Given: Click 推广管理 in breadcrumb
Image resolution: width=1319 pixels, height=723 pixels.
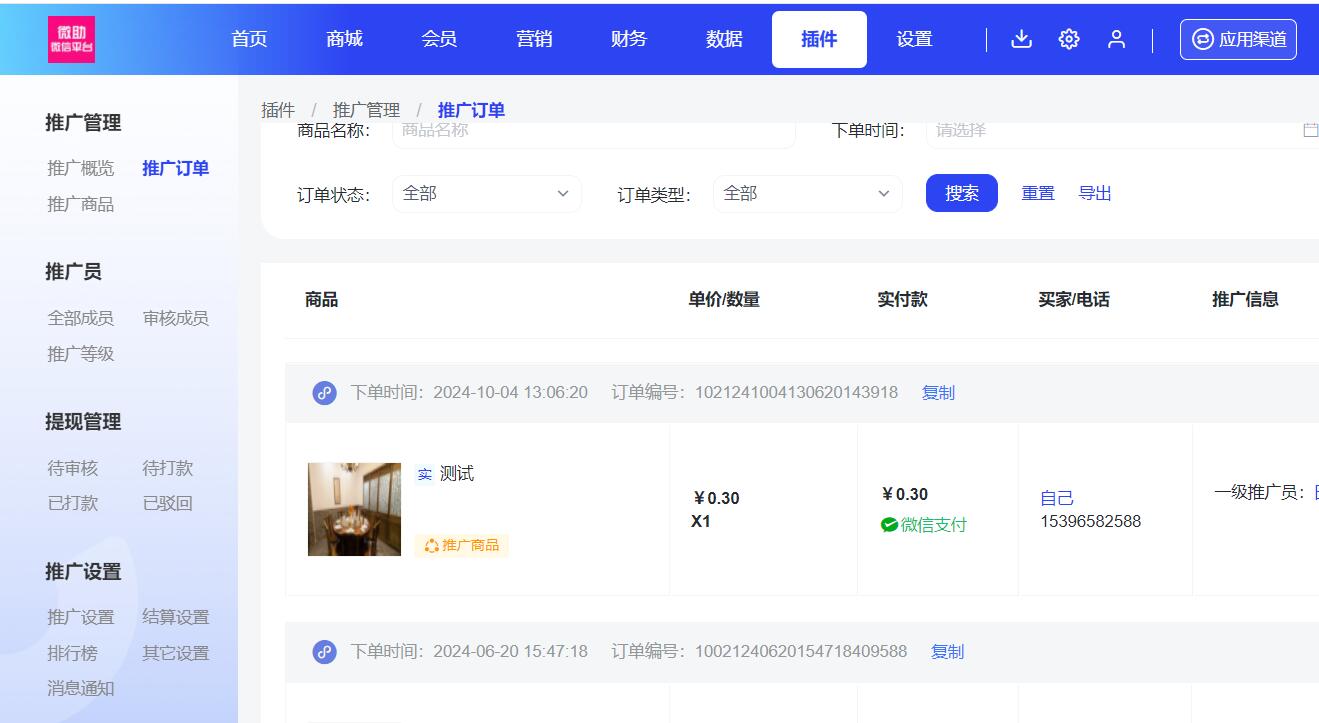Looking at the screenshot, I should tap(366, 110).
